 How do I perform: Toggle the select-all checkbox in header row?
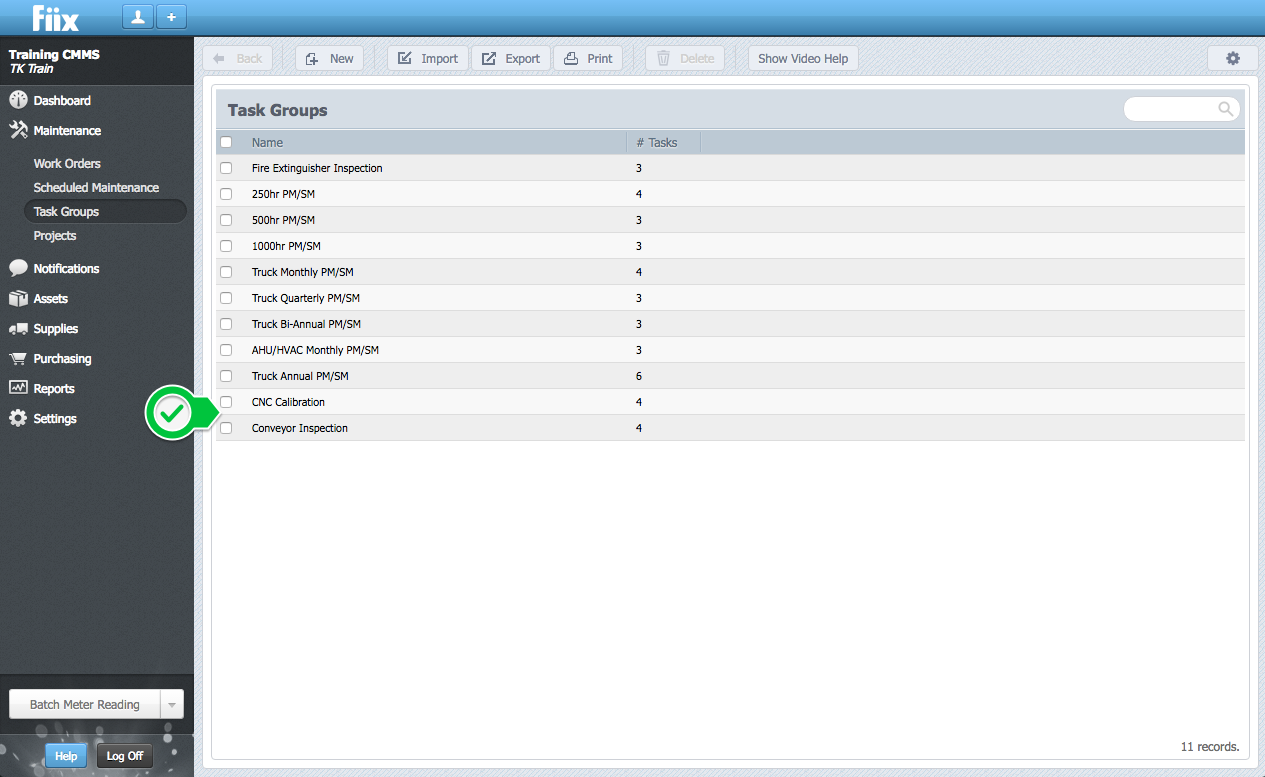tap(226, 142)
